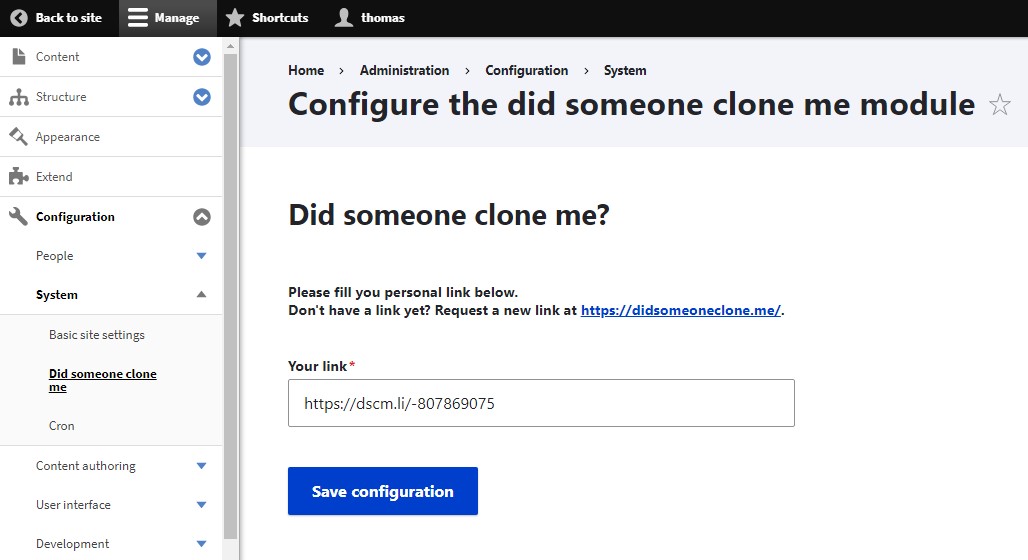
Task: Click the Structure hierarchy icon
Action: point(19,97)
